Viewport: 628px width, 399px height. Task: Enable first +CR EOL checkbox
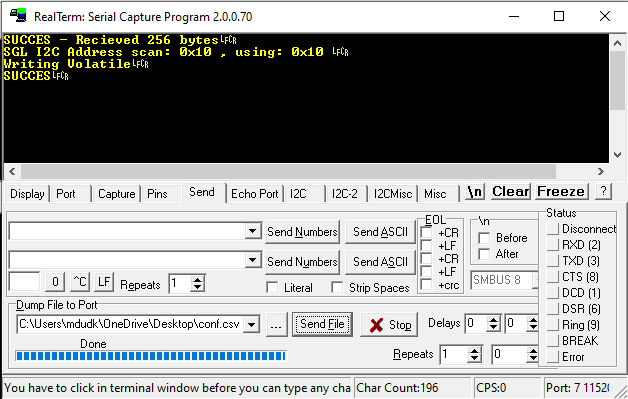427,233
